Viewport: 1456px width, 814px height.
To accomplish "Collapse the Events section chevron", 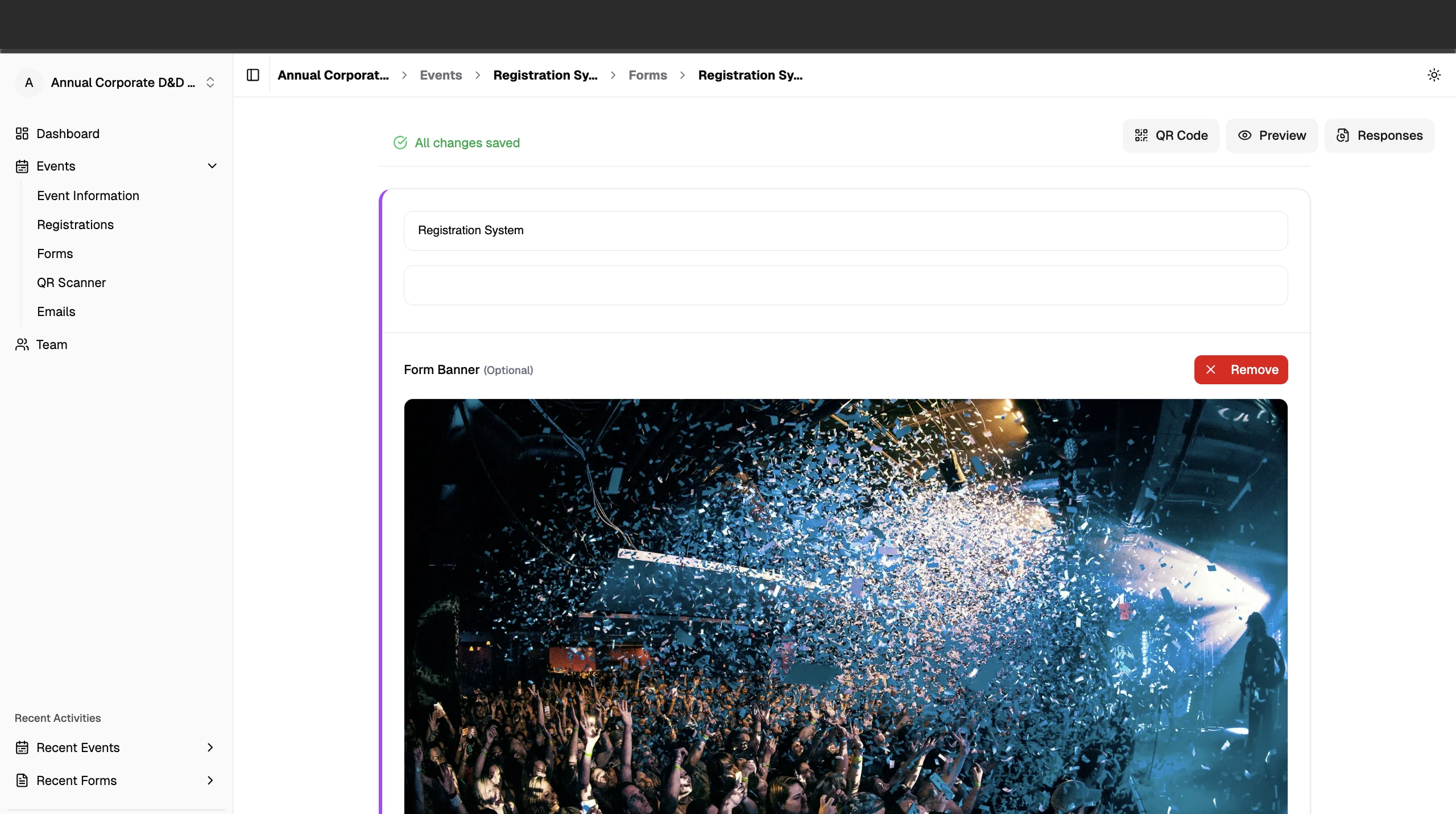I will (212, 166).
